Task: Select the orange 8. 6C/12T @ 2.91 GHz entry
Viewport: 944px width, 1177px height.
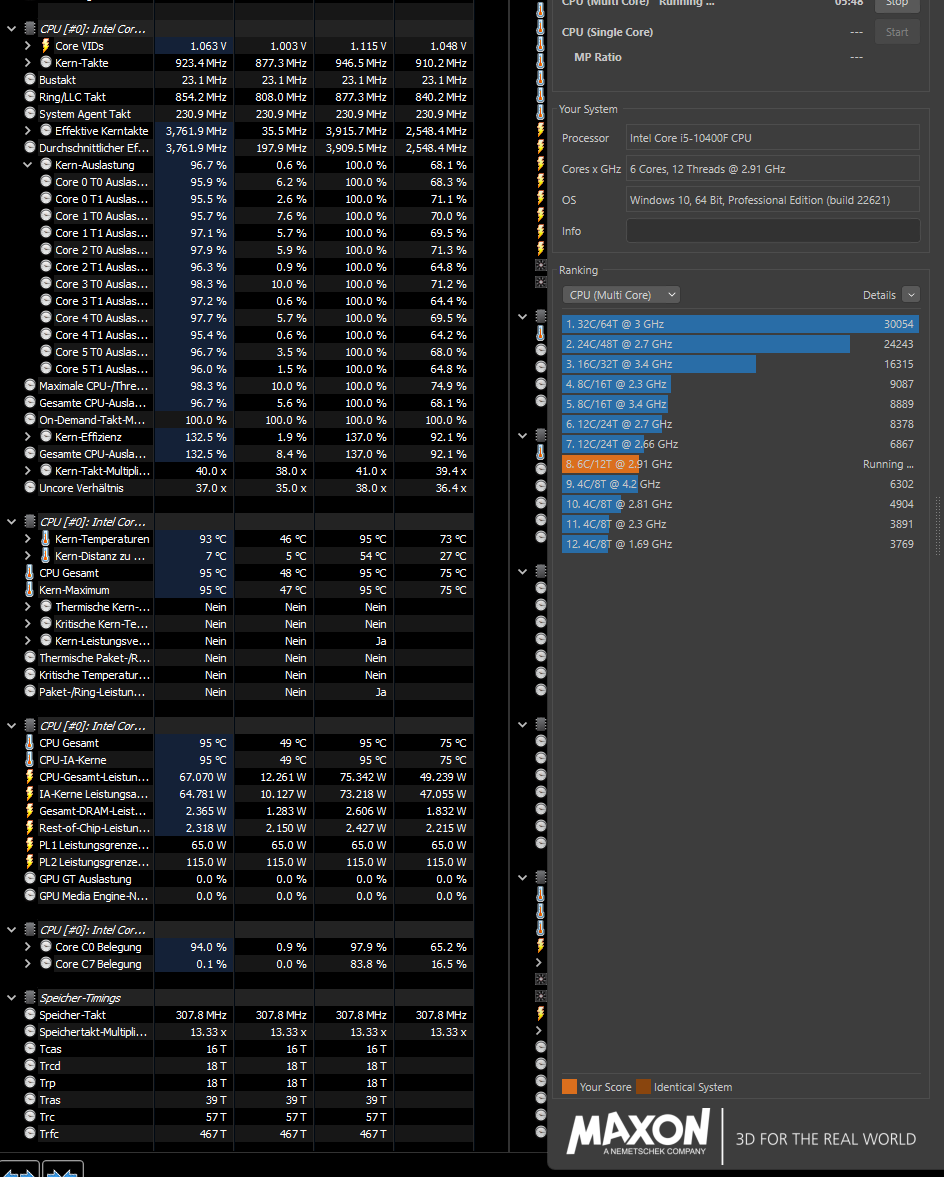Action: point(741,464)
